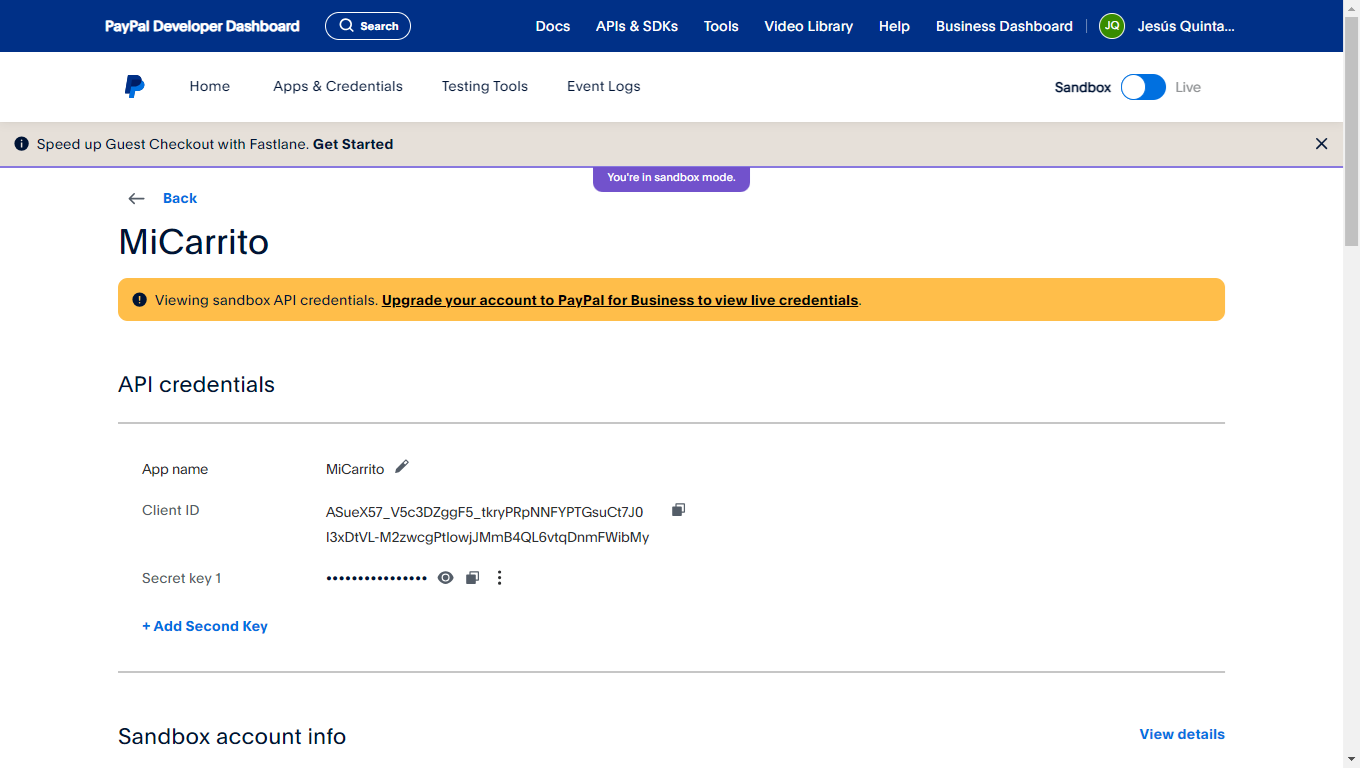Open the Search box

[368, 26]
